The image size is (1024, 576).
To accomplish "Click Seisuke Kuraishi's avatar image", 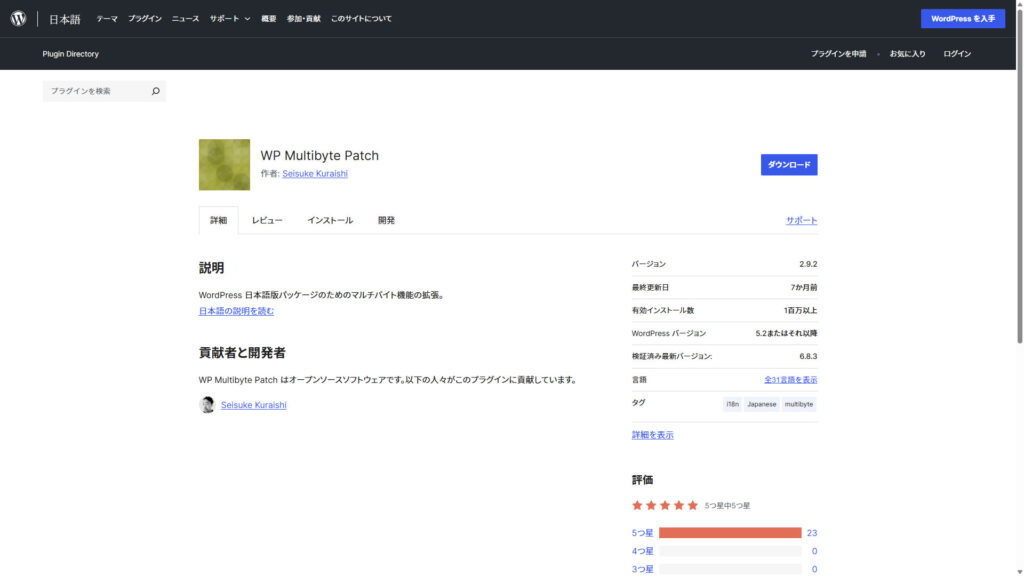I will pyautogui.click(x=207, y=405).
